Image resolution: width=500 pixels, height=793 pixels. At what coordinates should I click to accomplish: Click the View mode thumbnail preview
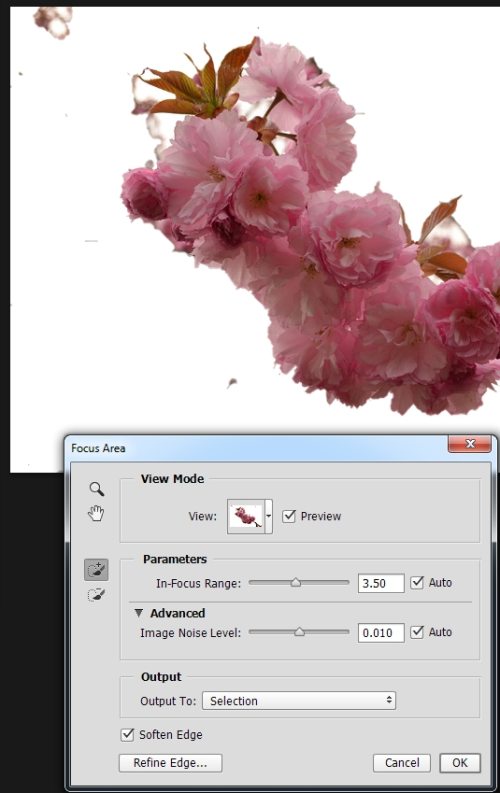246,516
